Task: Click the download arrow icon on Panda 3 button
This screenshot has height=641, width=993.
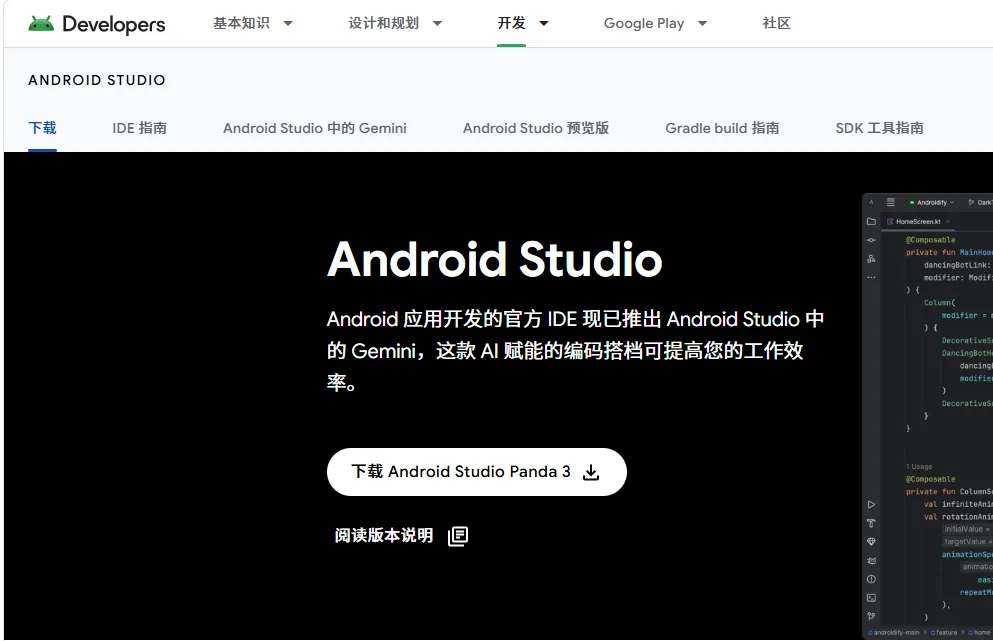Action: pos(591,473)
